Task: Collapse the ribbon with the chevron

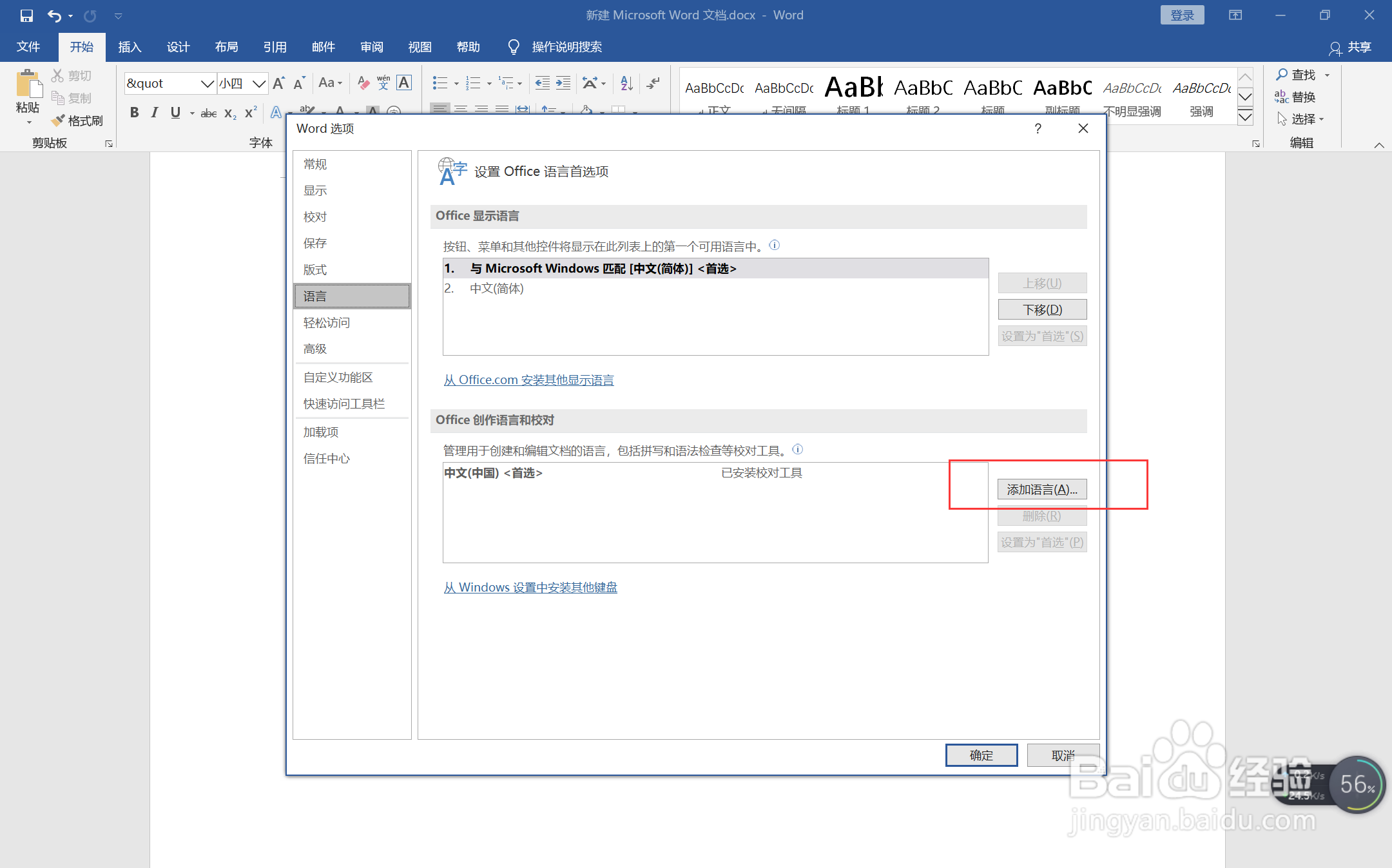Action: pos(1379,145)
